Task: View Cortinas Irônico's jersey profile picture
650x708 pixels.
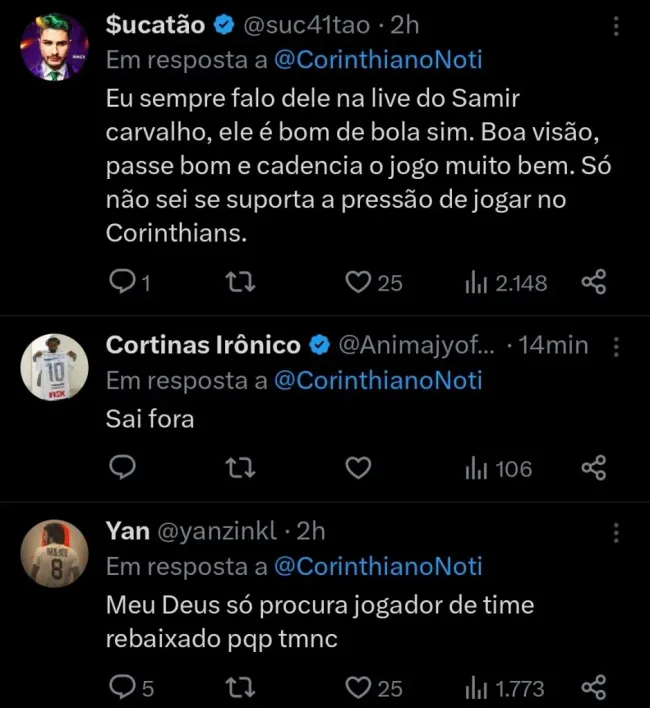Action: 55,367
